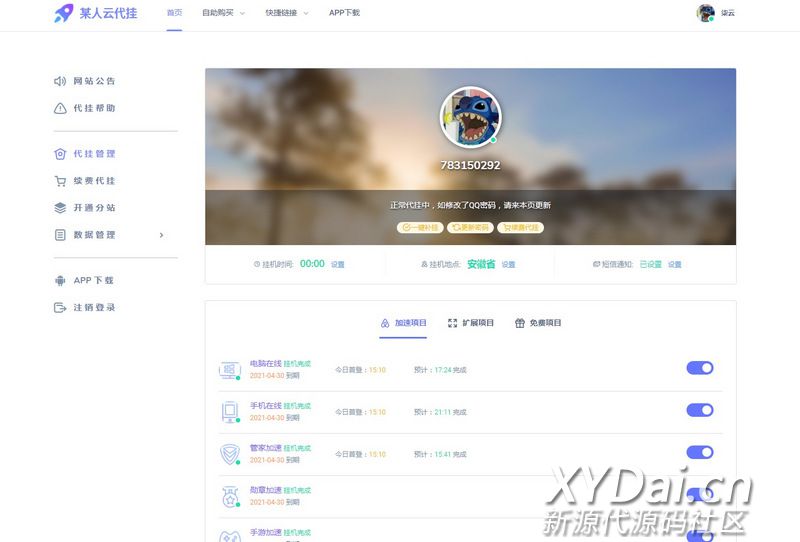Screen dimensions: 800x542
Task: Click the header user avatar beside 柒云
Action: [706, 13]
